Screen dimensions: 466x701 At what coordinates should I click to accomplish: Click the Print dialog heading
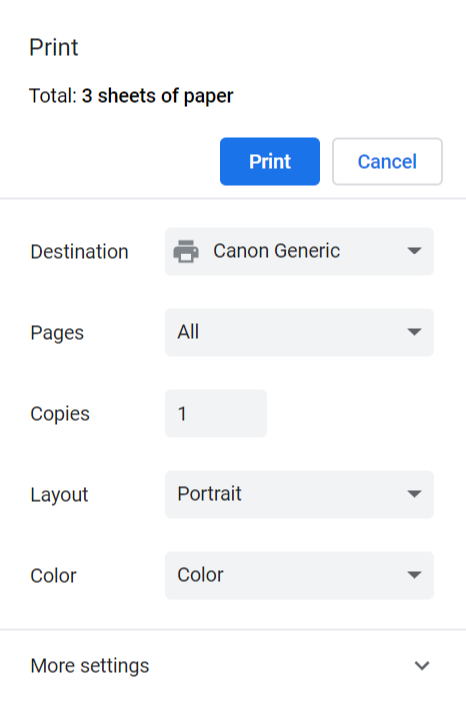54,47
